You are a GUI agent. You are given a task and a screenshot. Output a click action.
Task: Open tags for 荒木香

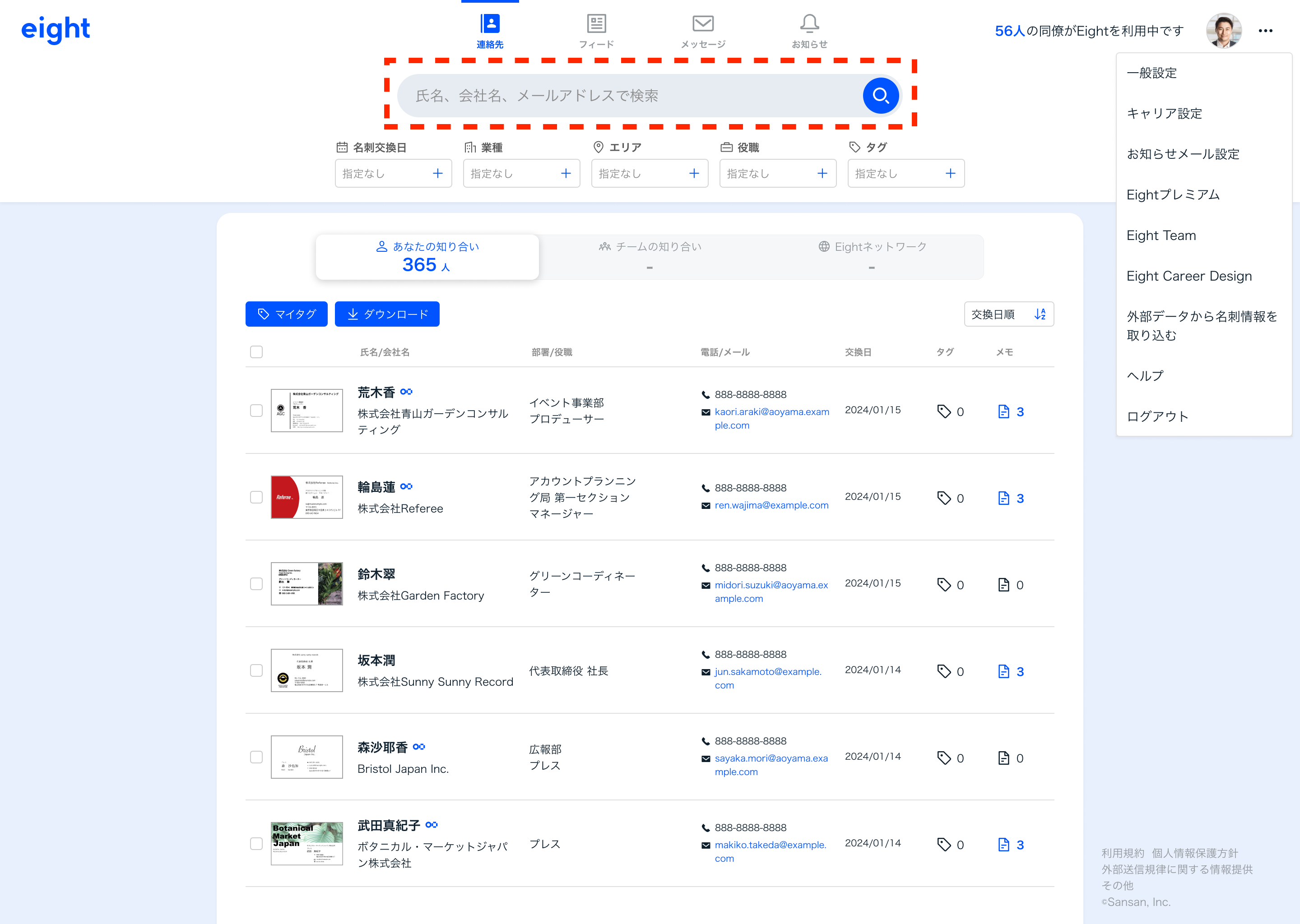coord(951,411)
